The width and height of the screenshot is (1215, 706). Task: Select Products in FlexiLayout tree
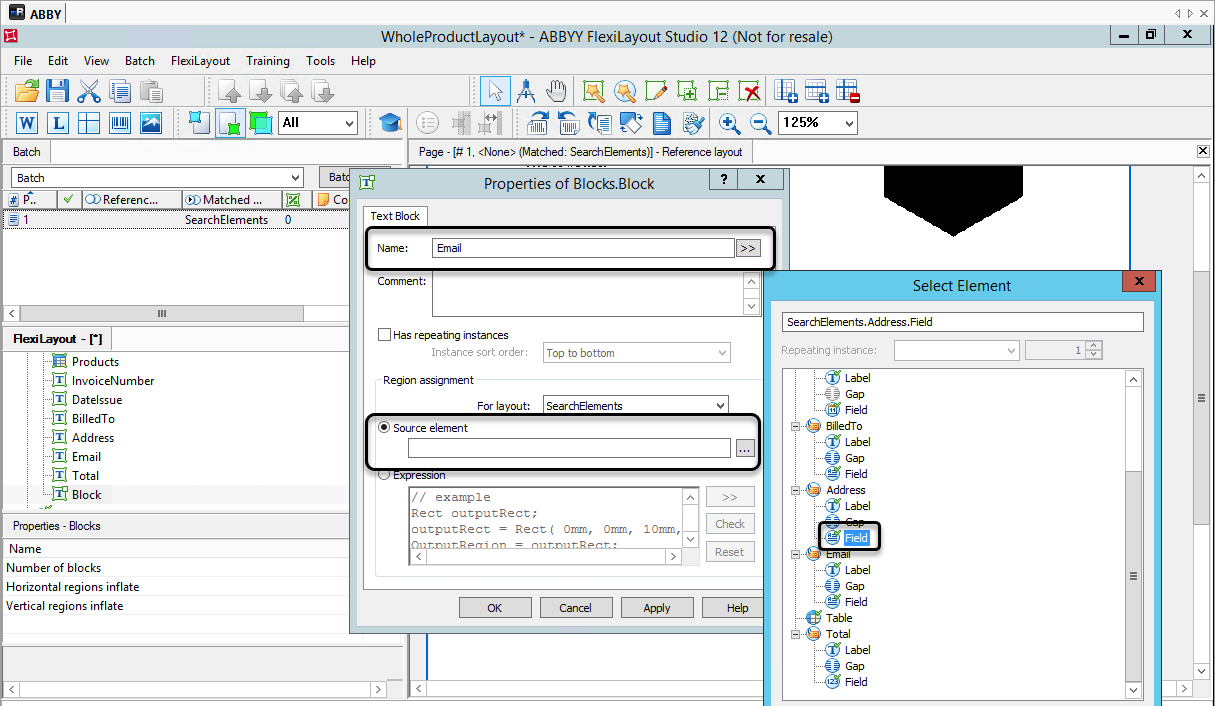[95, 362]
